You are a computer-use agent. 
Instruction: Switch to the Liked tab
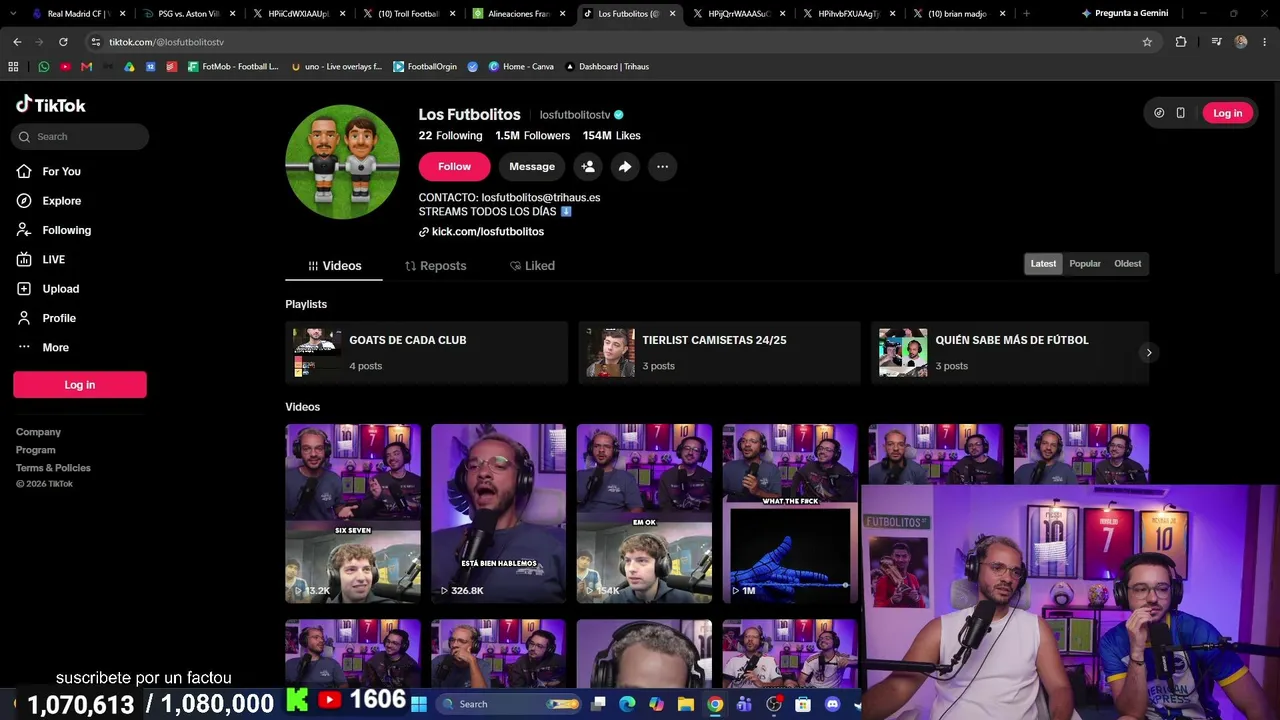[532, 266]
